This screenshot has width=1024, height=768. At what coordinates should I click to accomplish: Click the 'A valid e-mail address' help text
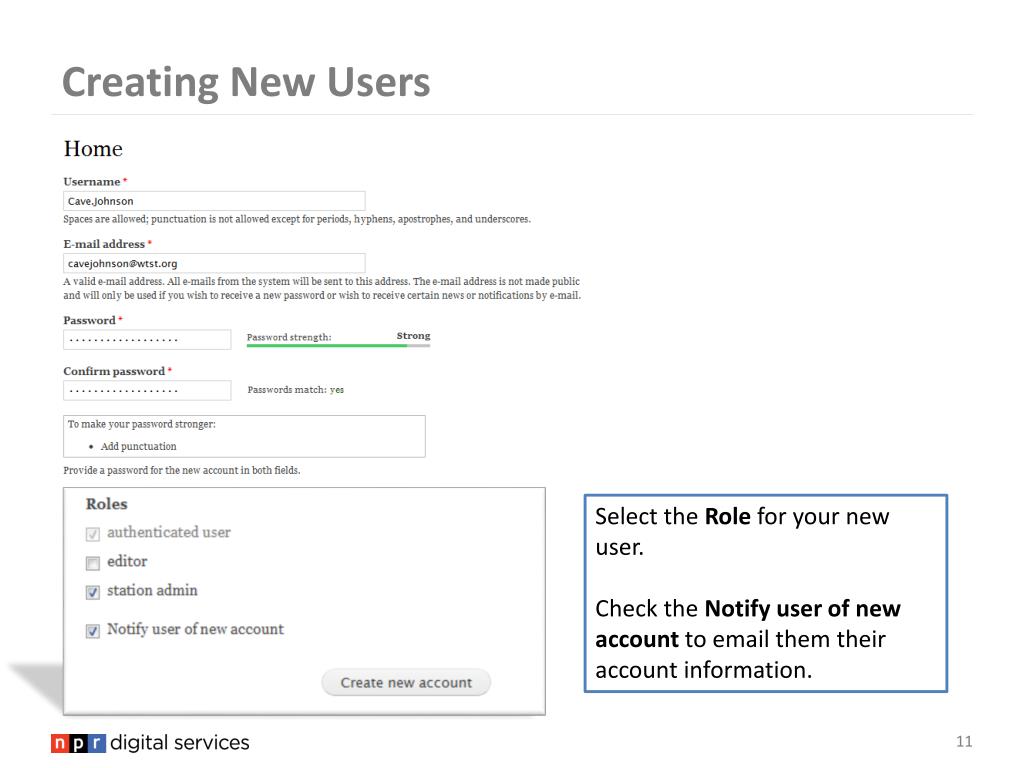pos(322,288)
